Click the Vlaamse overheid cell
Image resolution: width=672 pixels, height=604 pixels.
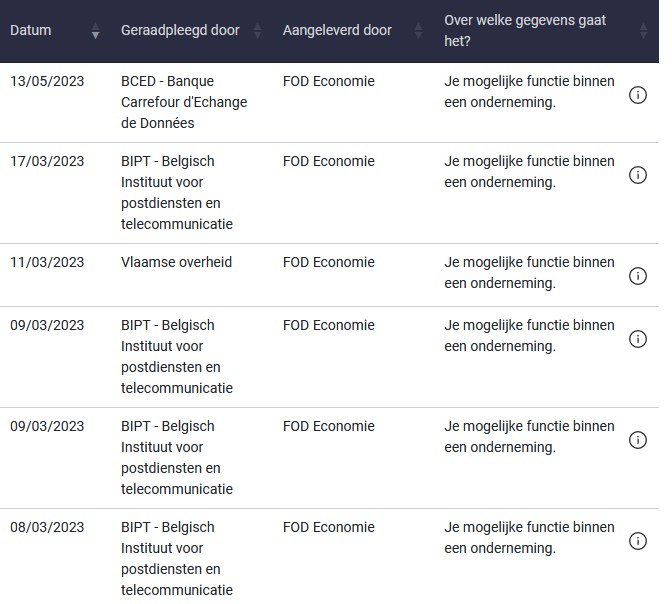coord(176,262)
